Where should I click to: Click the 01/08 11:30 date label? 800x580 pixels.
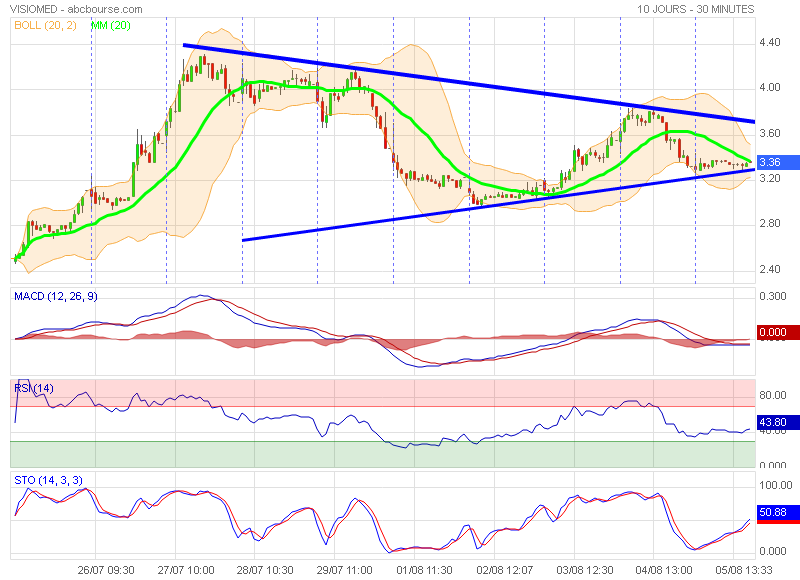point(424,570)
